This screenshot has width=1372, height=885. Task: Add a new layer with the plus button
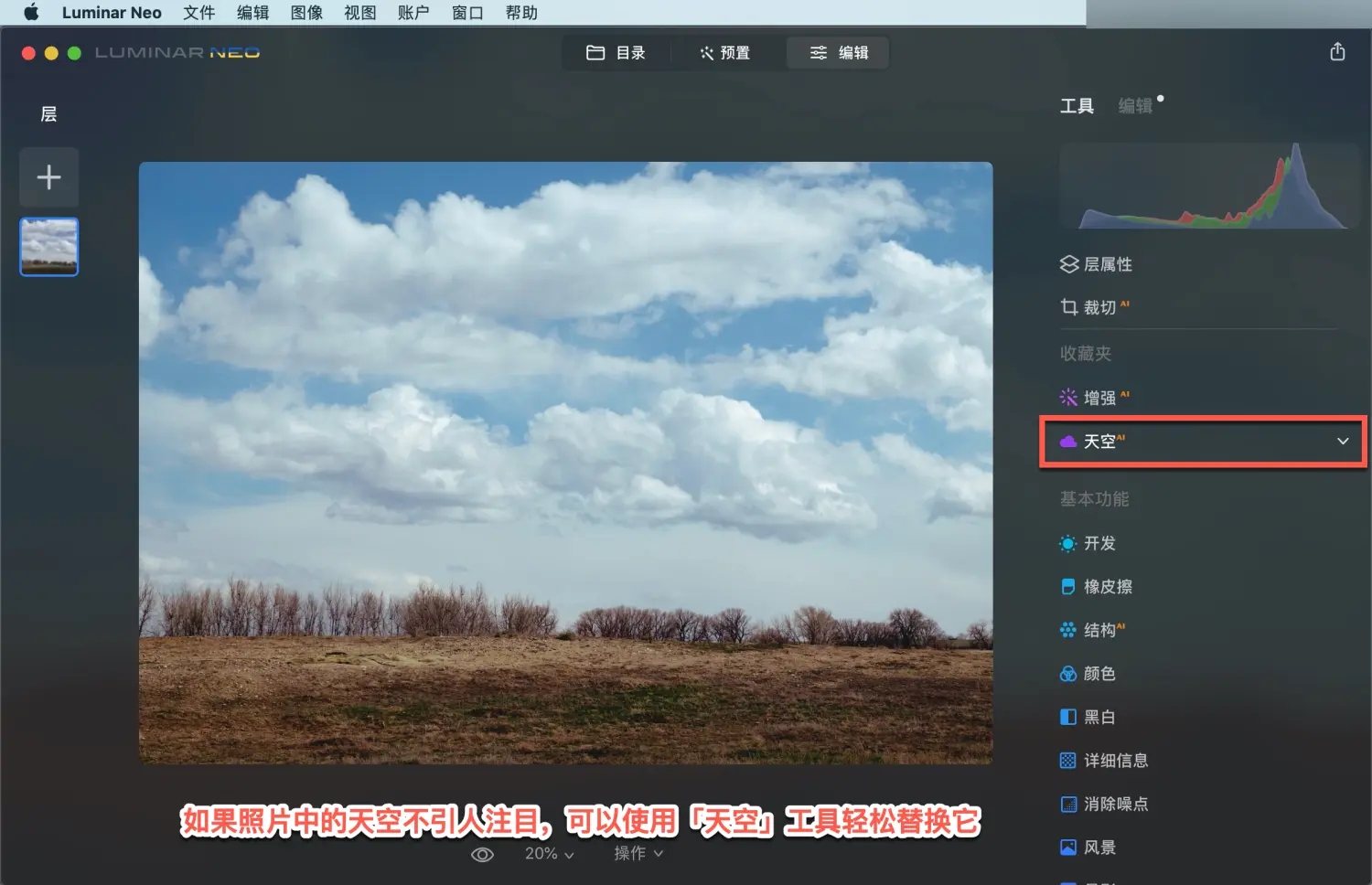click(x=48, y=176)
